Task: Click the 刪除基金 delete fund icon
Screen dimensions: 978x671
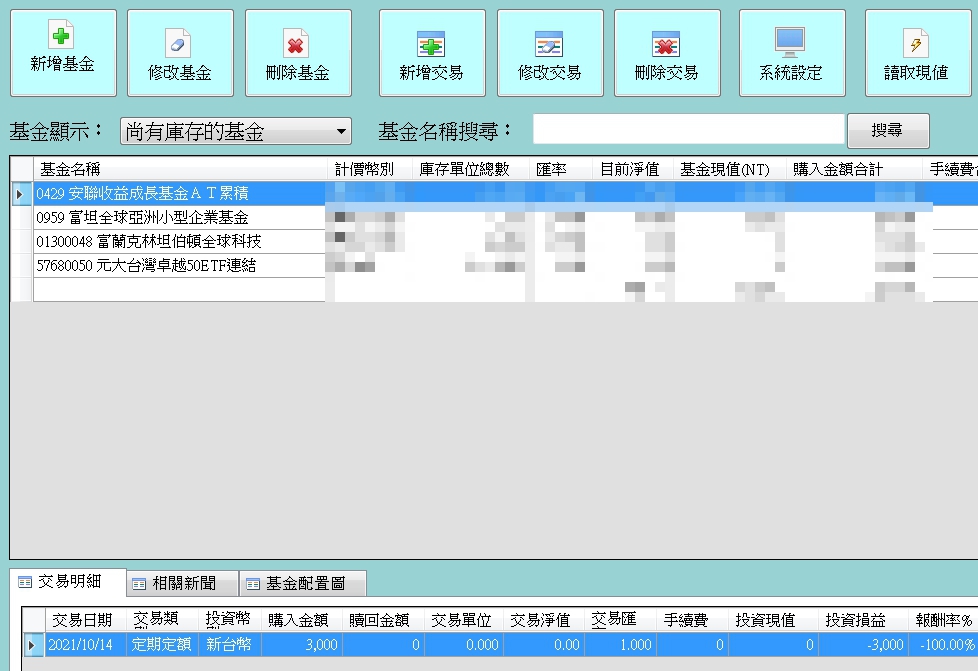Action: point(296,43)
